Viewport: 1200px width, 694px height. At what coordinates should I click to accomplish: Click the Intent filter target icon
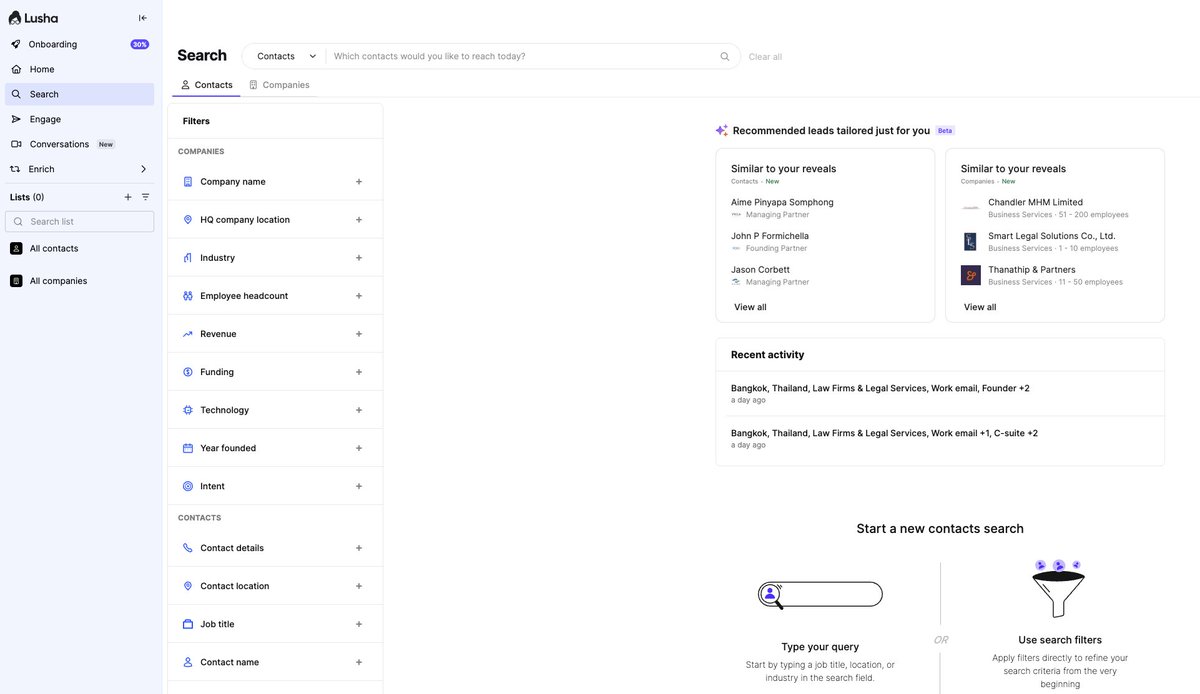188,486
